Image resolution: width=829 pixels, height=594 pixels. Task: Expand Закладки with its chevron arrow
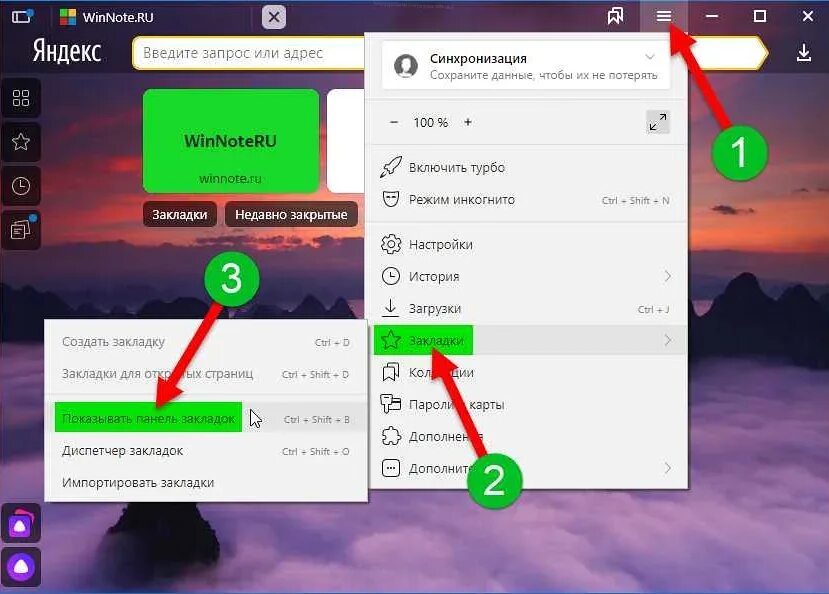pyautogui.click(x=668, y=340)
